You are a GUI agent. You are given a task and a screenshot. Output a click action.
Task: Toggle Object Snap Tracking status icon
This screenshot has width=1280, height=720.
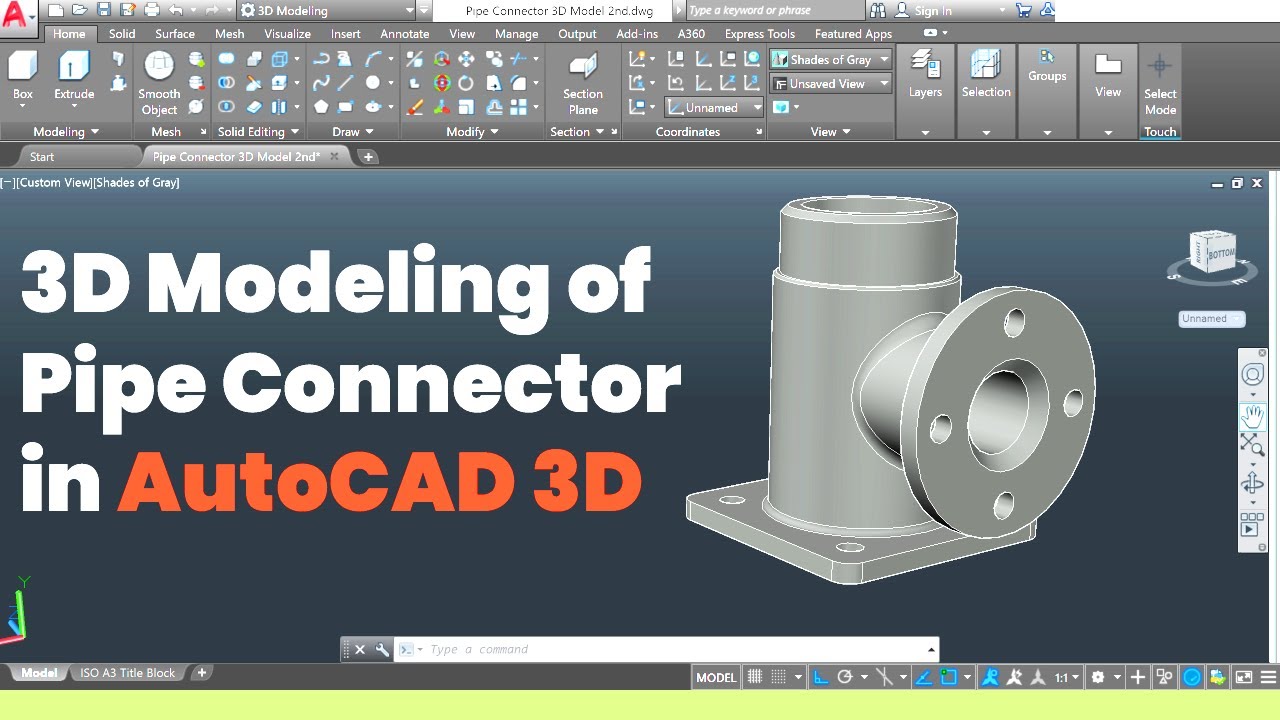click(923, 677)
